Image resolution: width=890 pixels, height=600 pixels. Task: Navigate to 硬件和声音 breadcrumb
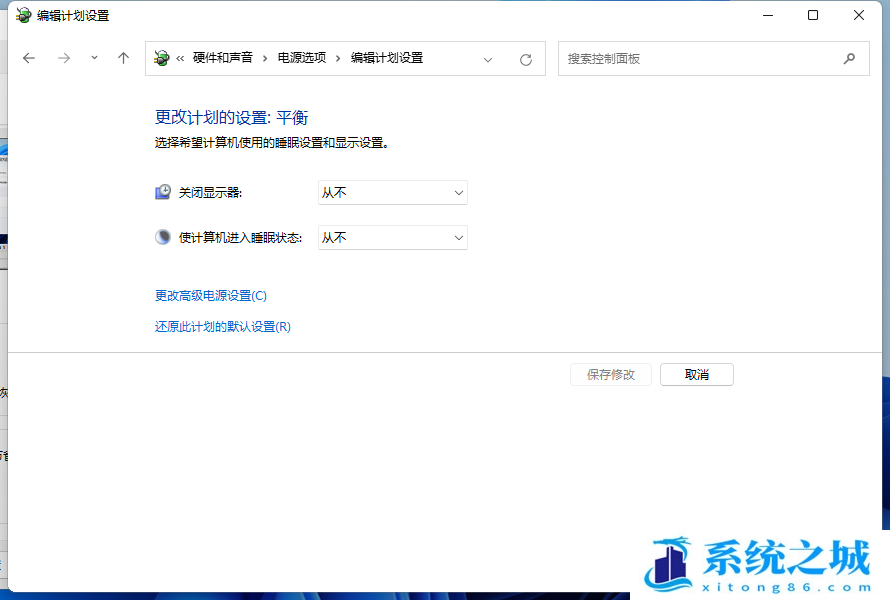pos(221,58)
